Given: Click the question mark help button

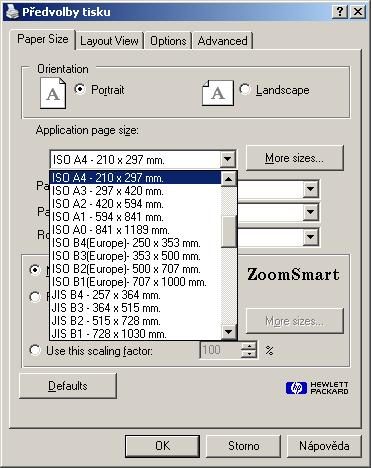Looking at the screenshot, I should (340, 12).
